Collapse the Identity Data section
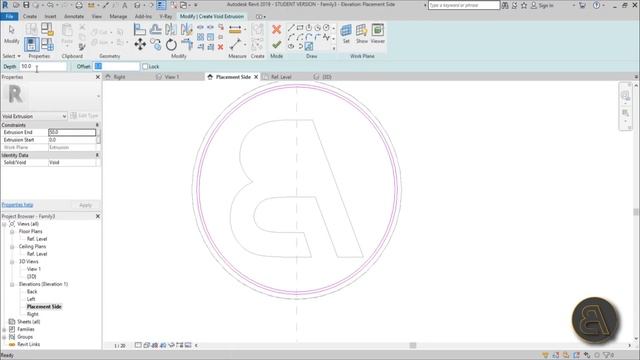 (97, 155)
